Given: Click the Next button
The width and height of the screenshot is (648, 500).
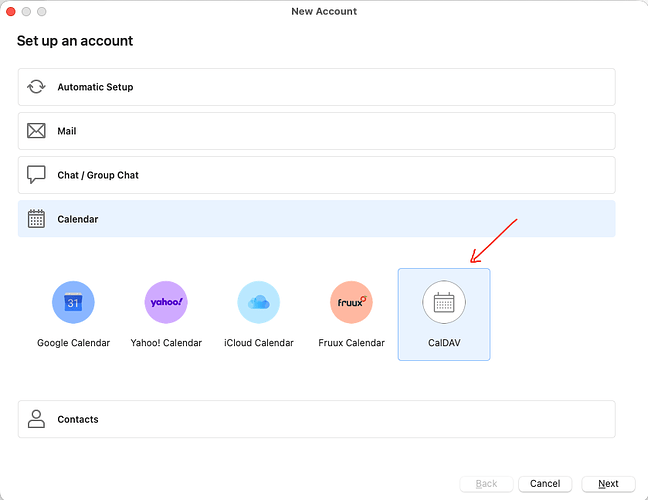Looking at the screenshot, I should tap(608, 484).
